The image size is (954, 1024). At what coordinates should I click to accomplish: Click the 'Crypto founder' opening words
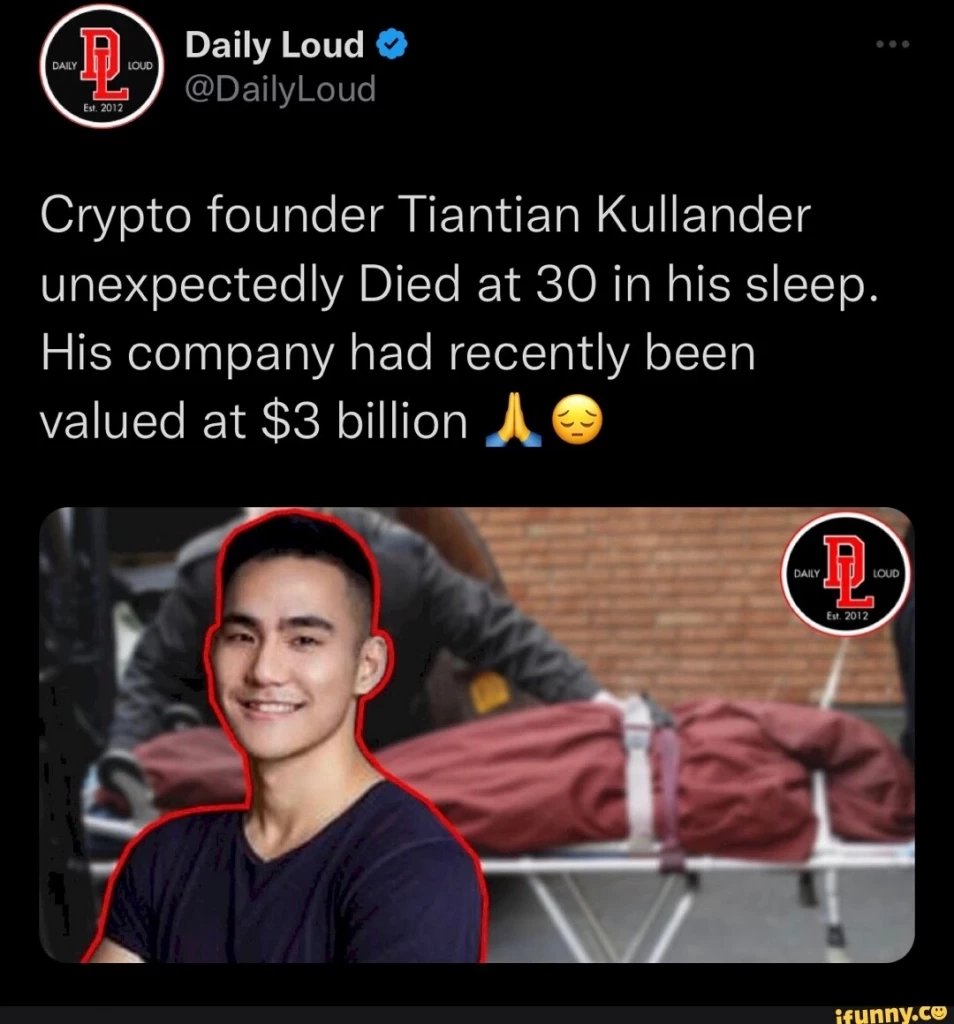(x=212, y=216)
